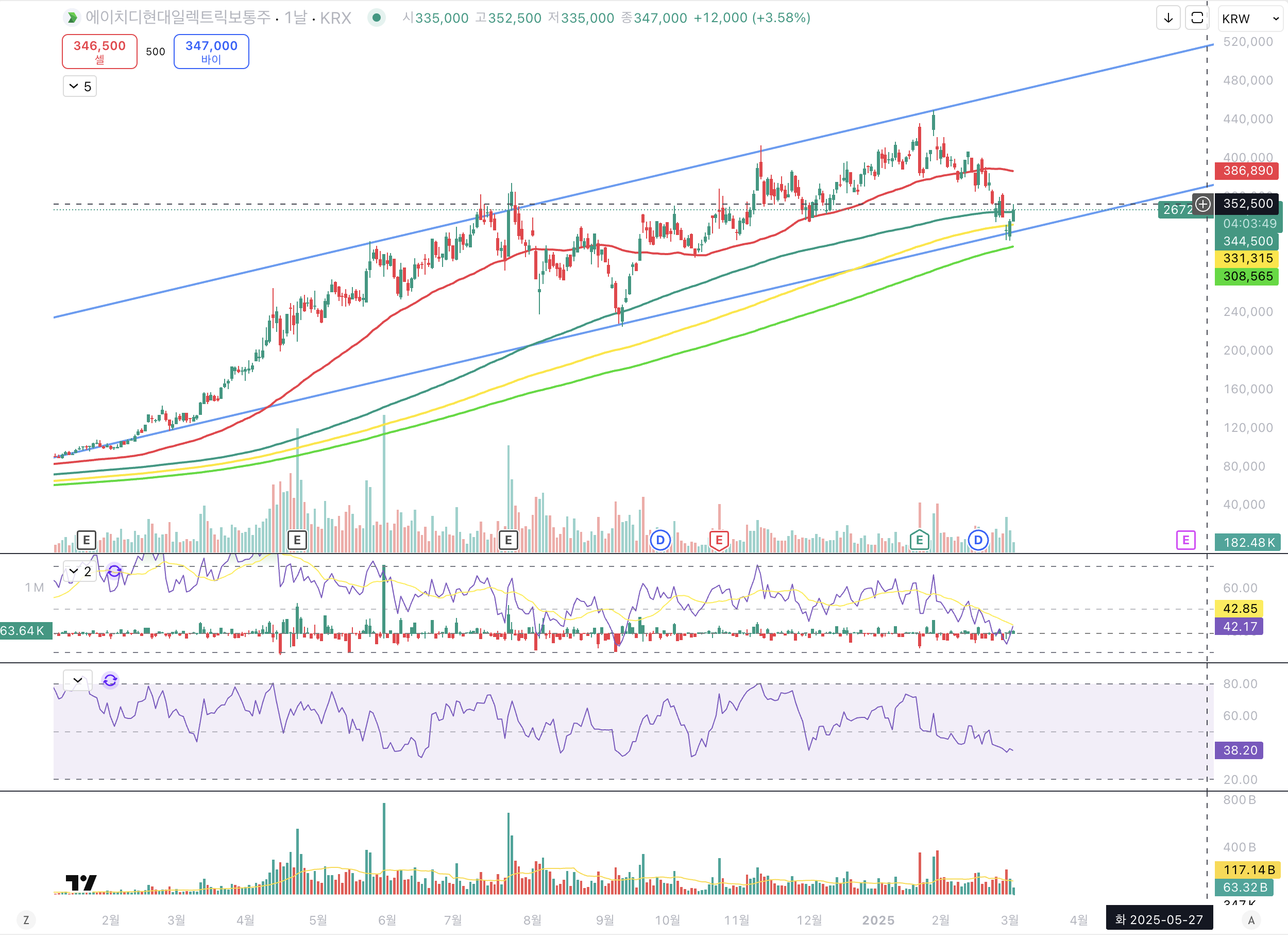Click the red 346,500 sell button
The height and width of the screenshot is (938, 1288).
click(x=99, y=52)
